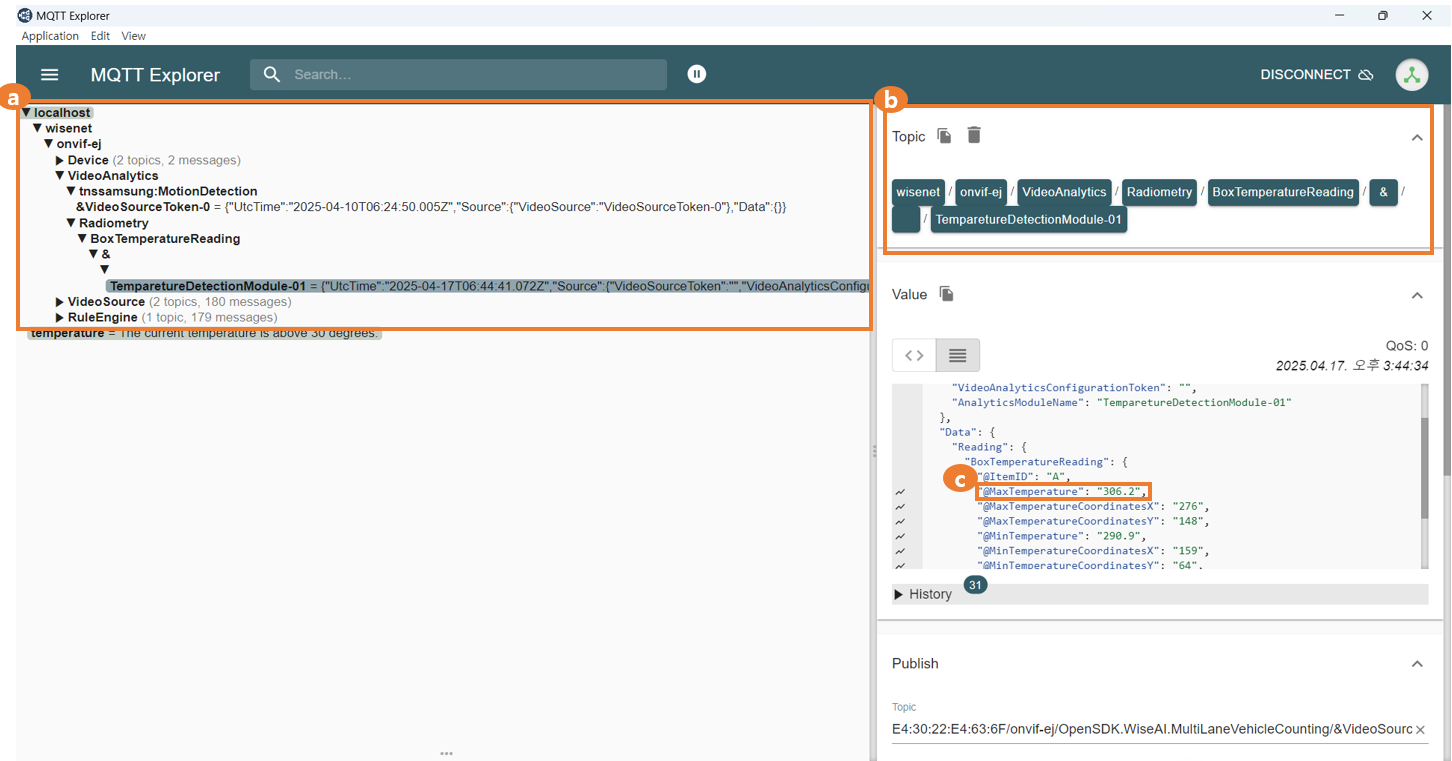The width and height of the screenshot is (1452, 761).
Task: Open the Application menu
Action: click(x=50, y=36)
